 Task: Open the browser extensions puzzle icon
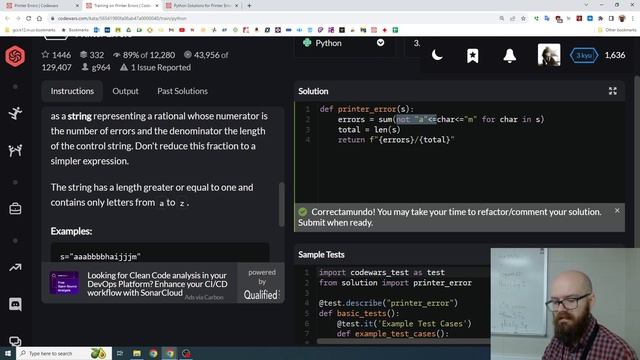tap(600, 18)
